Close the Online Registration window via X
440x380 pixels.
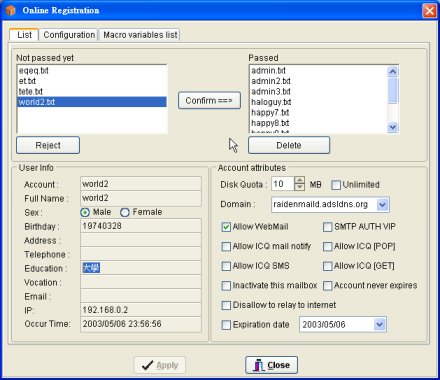(429, 11)
